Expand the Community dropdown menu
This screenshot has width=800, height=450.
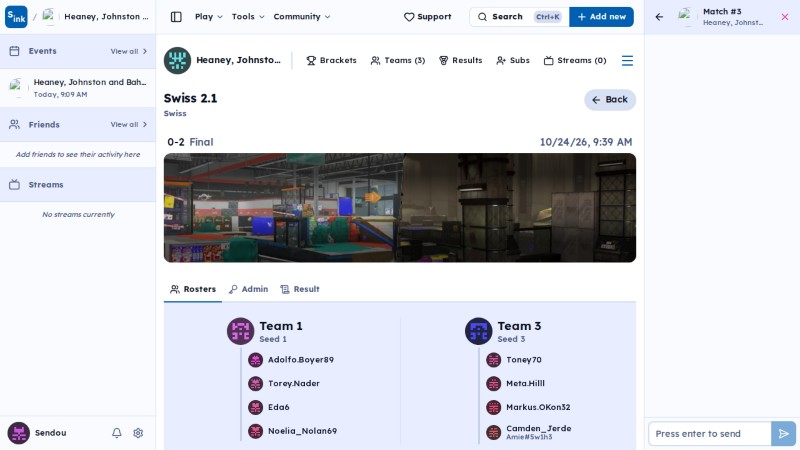[302, 17]
